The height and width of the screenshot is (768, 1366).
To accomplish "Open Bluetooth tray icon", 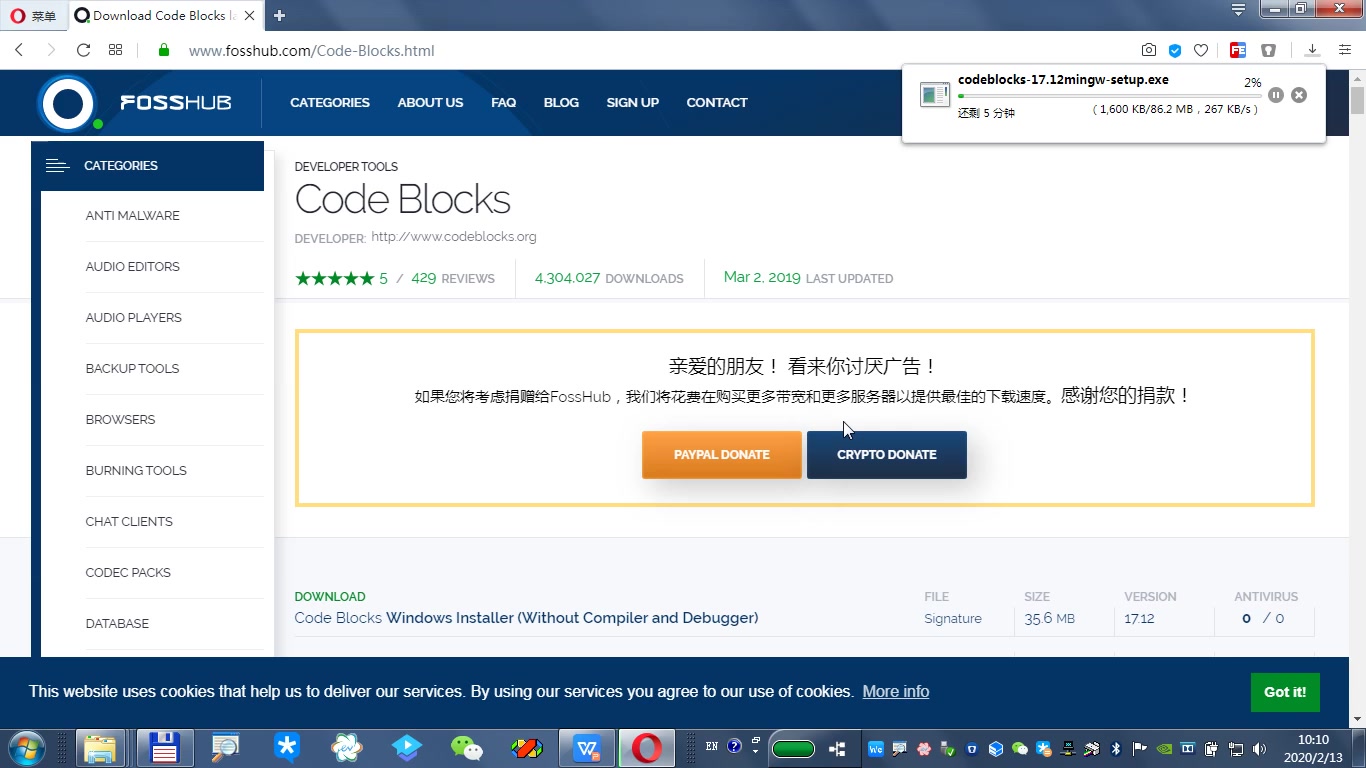I will 1115,748.
